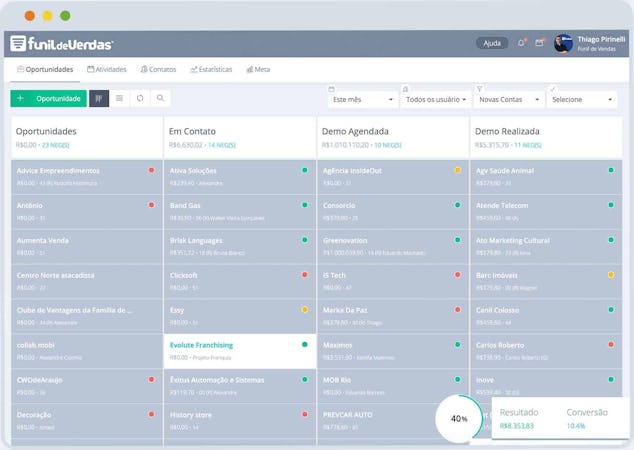Open the Todos os usuário dropdown

point(435,99)
